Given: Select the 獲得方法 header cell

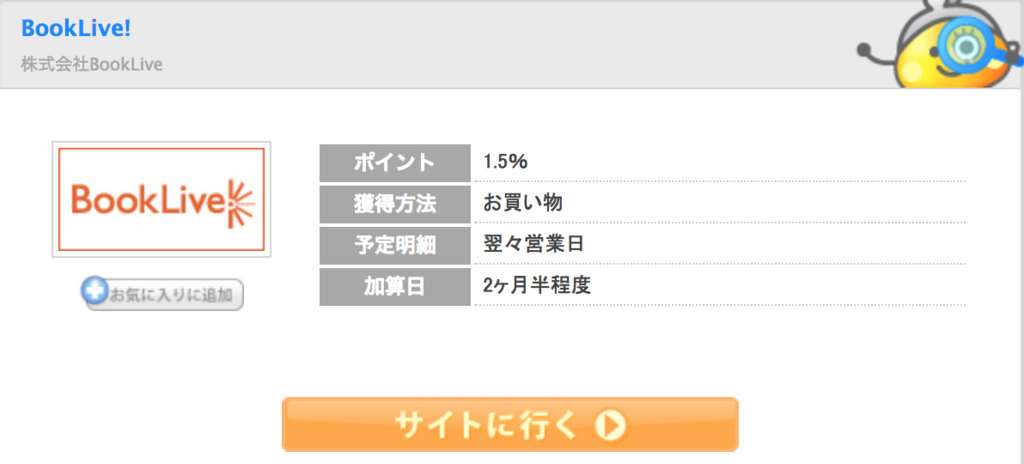Looking at the screenshot, I should click(x=394, y=204).
